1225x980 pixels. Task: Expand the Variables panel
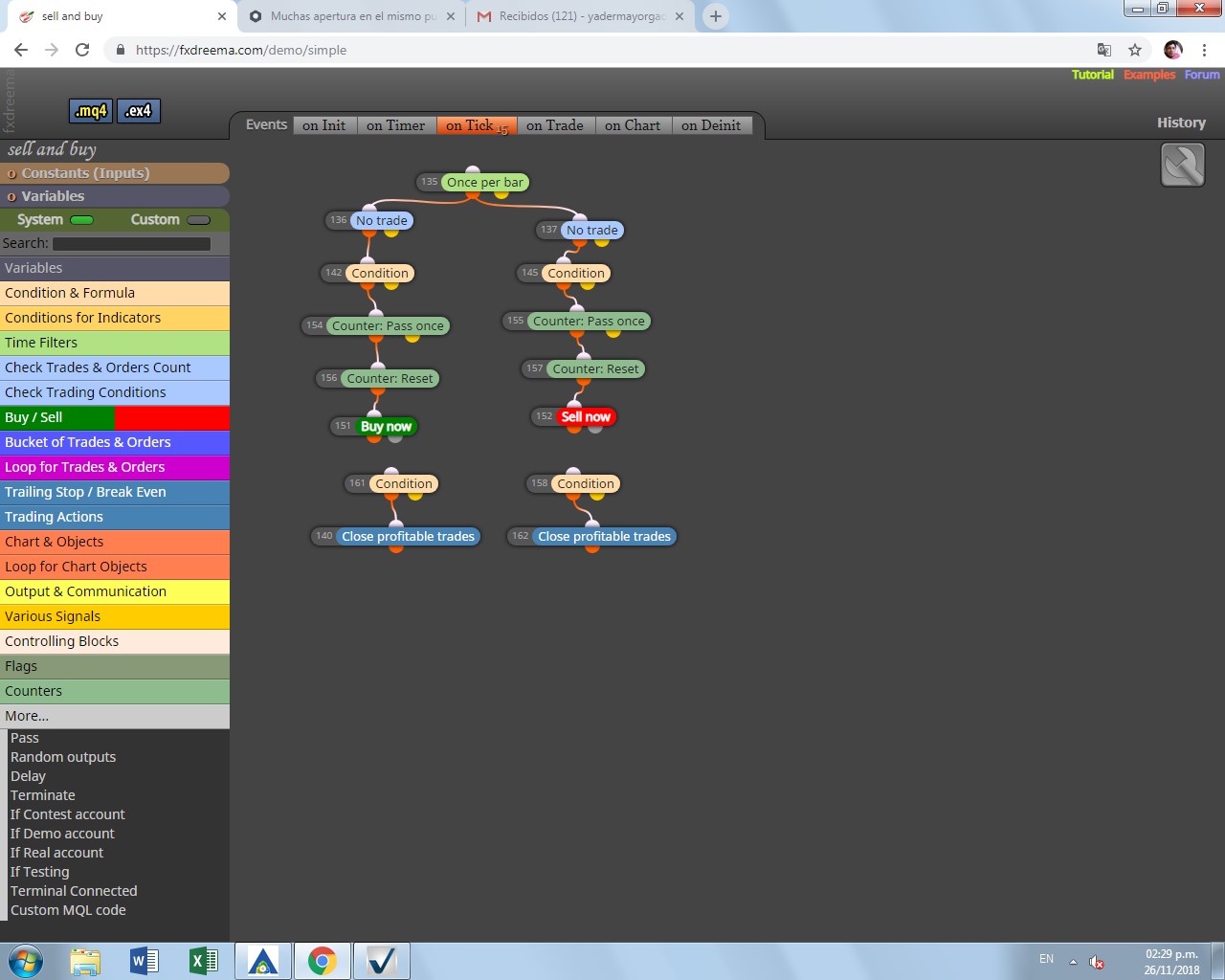point(115,196)
